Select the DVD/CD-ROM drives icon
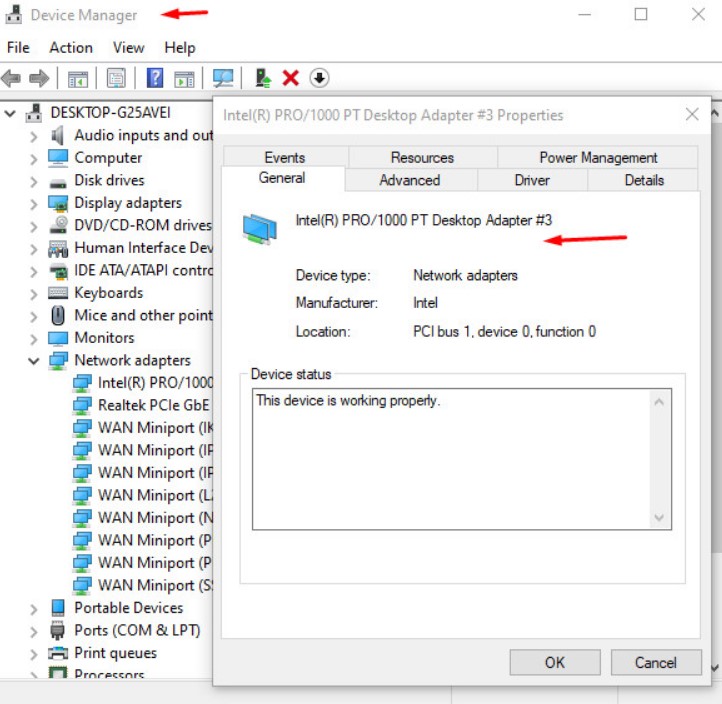The image size is (722, 704). [x=58, y=225]
